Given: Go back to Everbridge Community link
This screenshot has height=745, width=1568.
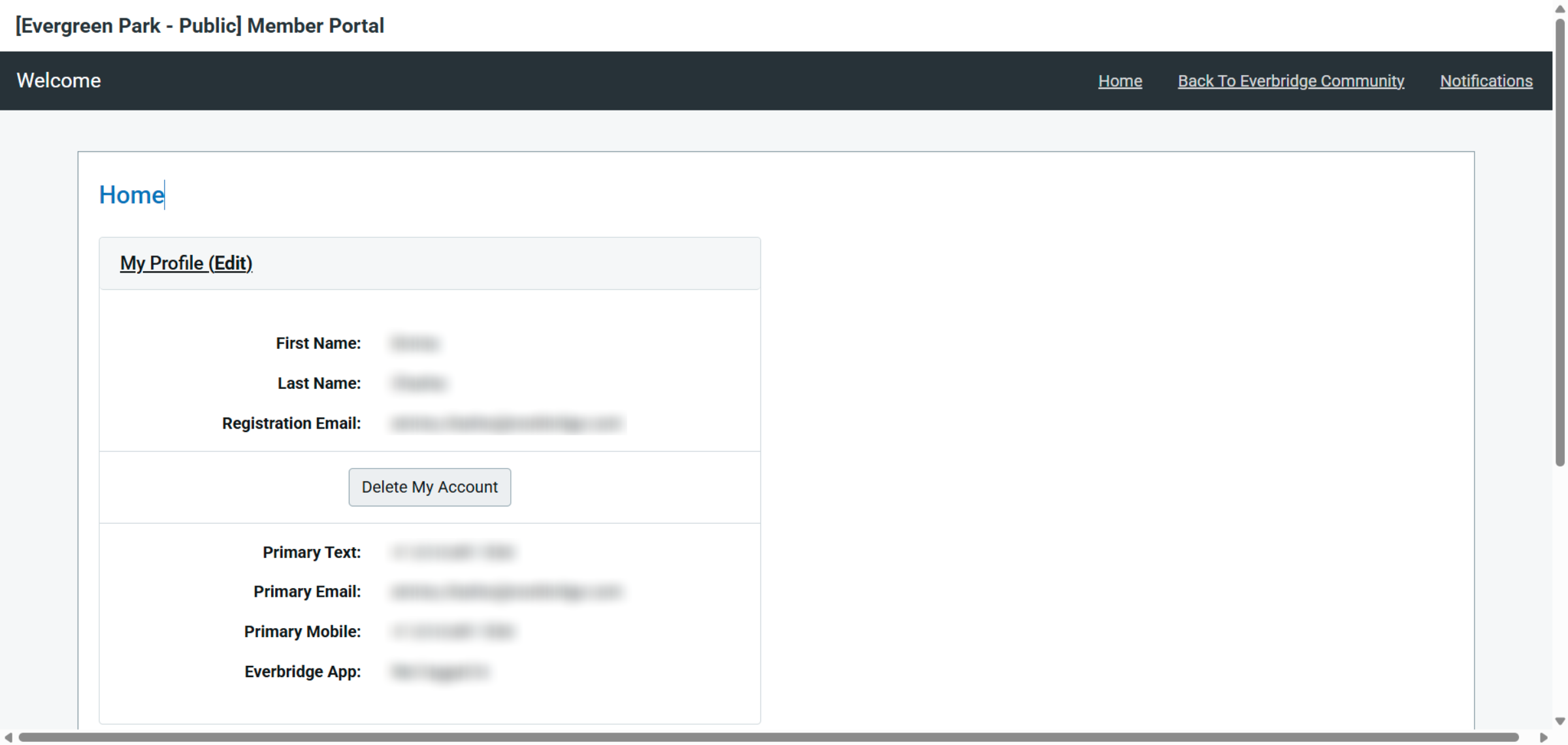Looking at the screenshot, I should point(1291,81).
